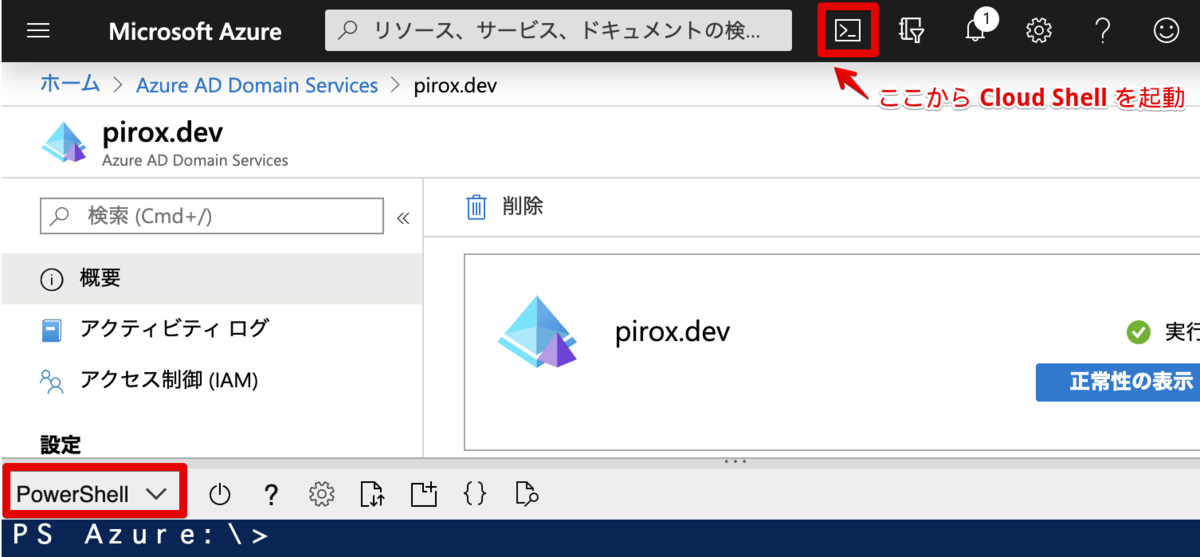1200x557 pixels.
Task: Open the directory and subscription filter
Action: (911, 31)
